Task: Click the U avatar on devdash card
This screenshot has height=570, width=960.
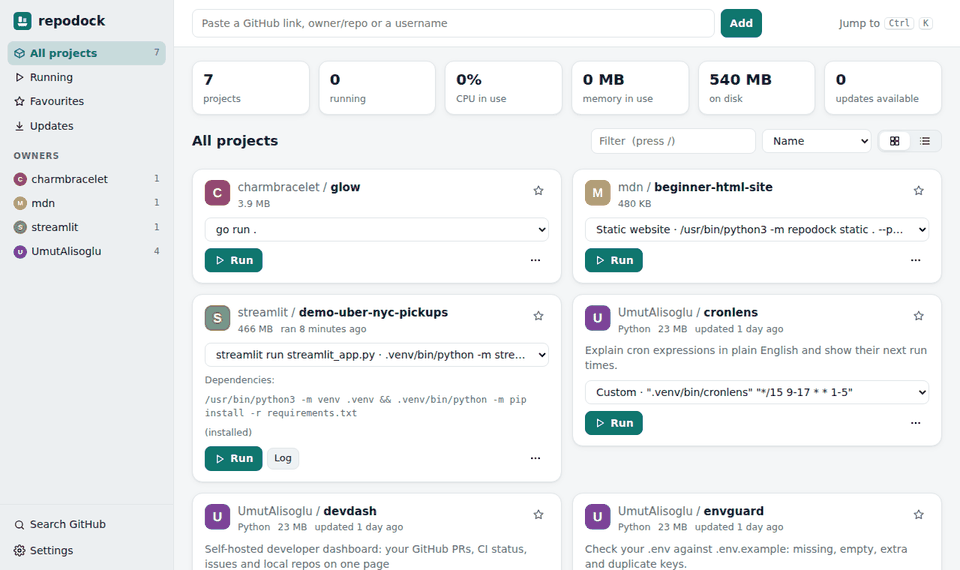Action: 217,517
